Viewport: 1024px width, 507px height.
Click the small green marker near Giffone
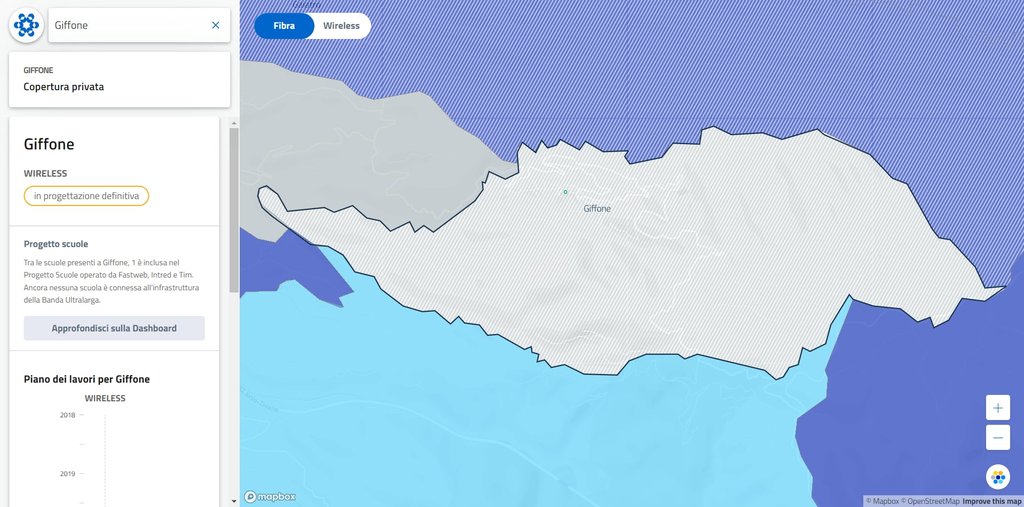566,191
